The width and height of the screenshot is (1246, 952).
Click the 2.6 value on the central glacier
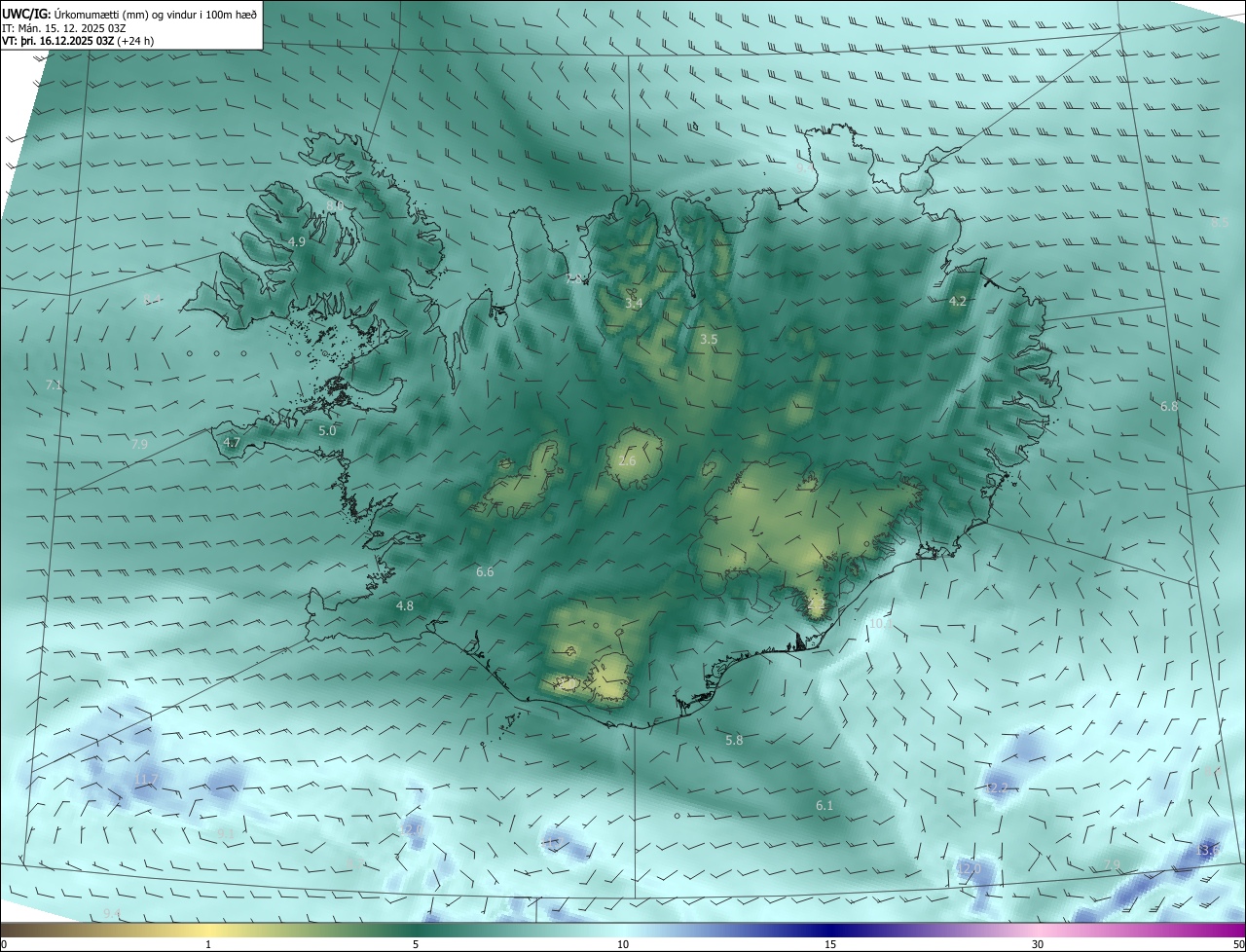pos(627,460)
